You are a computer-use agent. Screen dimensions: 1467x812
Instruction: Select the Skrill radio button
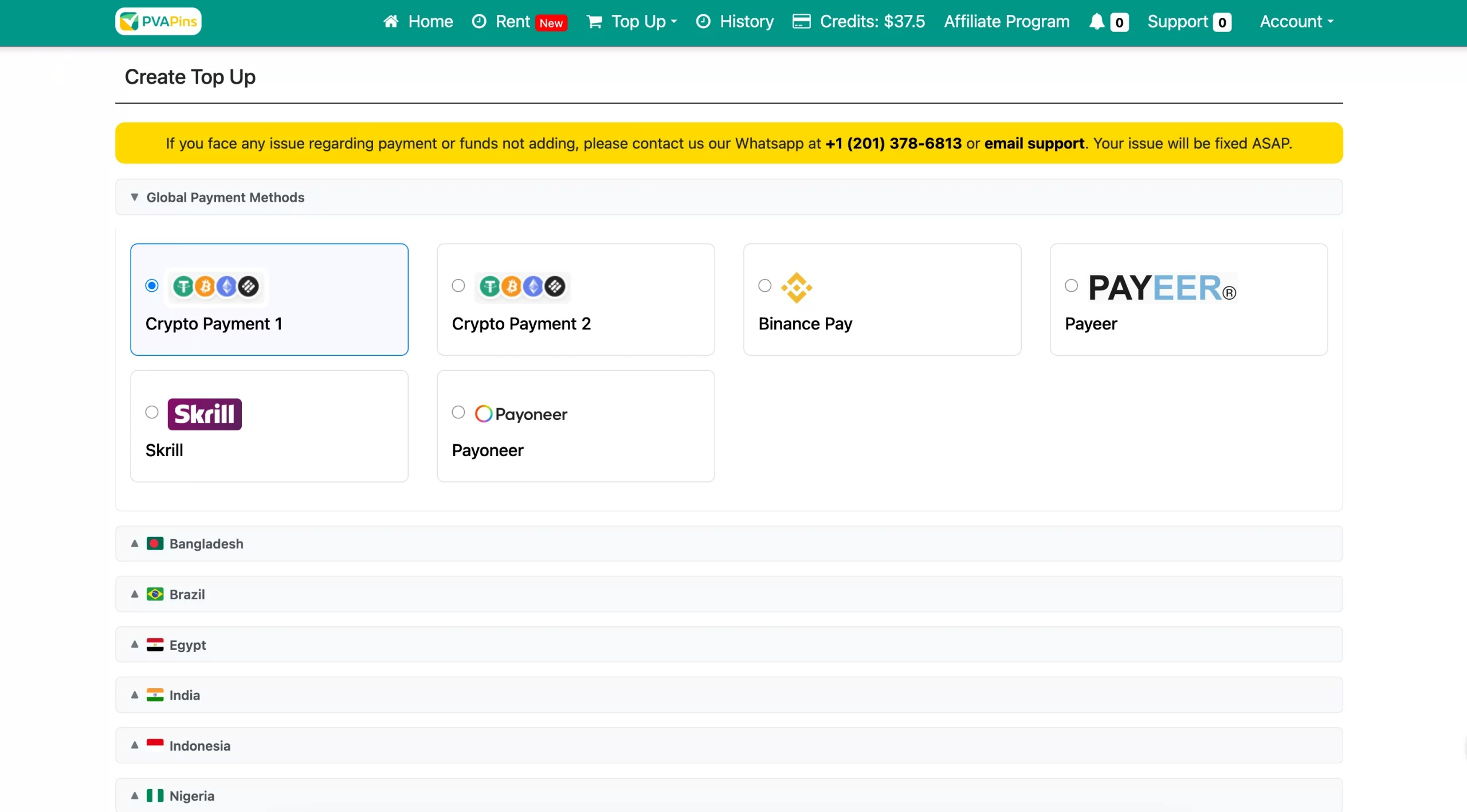click(152, 412)
